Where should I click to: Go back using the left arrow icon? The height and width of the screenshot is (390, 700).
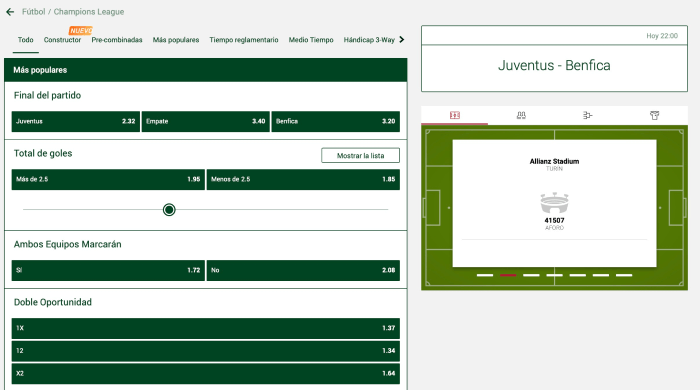tap(10, 12)
